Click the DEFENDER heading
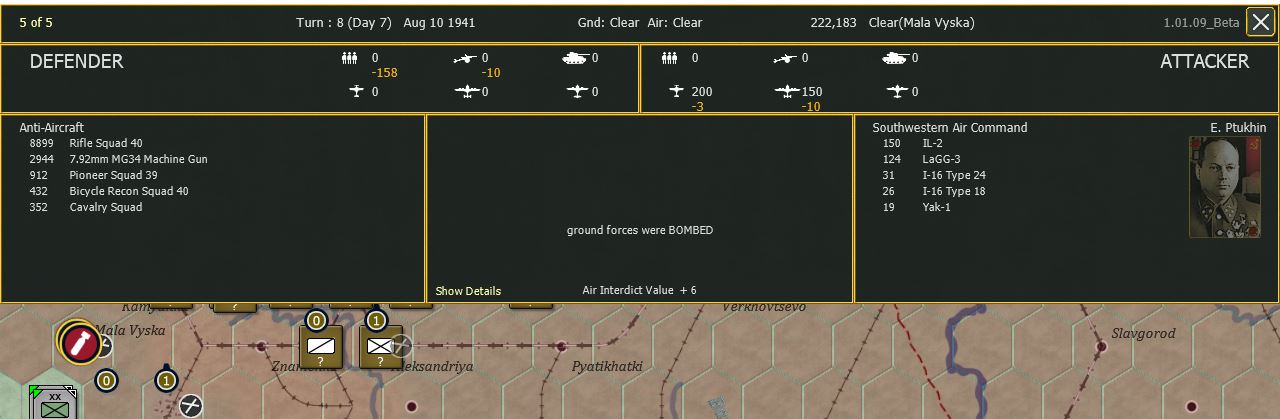 tap(76, 61)
